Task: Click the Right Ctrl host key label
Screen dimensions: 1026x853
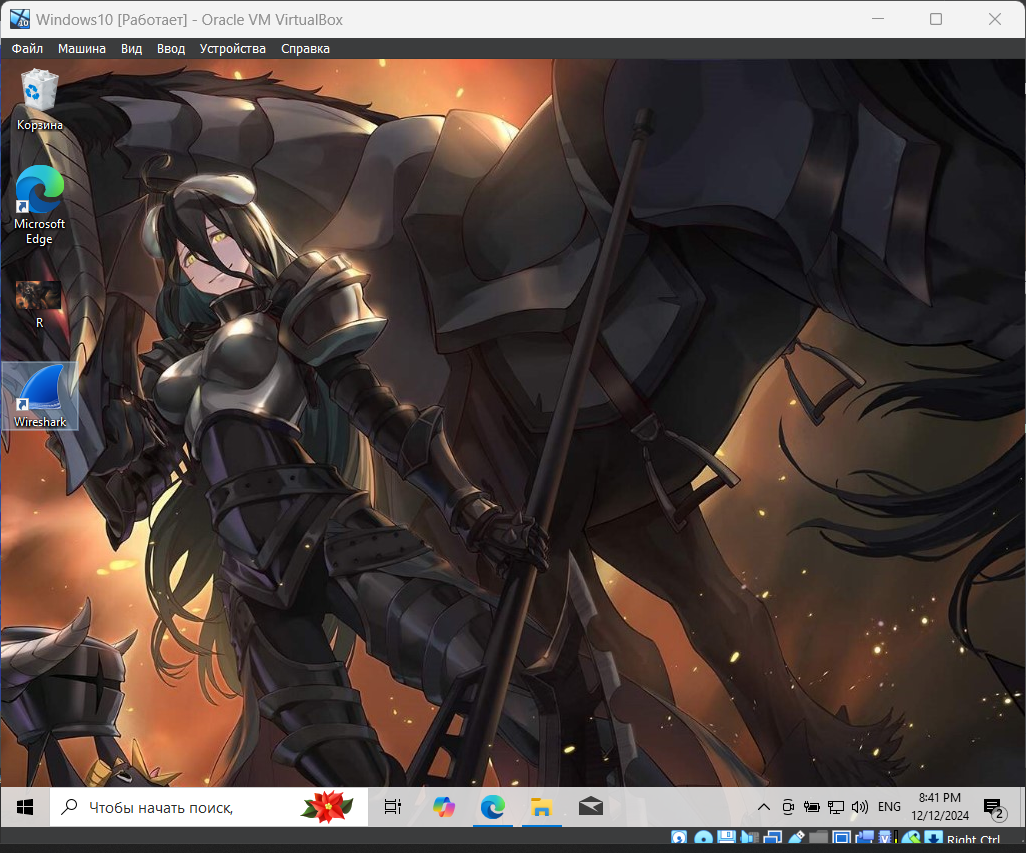Action: coord(973,839)
